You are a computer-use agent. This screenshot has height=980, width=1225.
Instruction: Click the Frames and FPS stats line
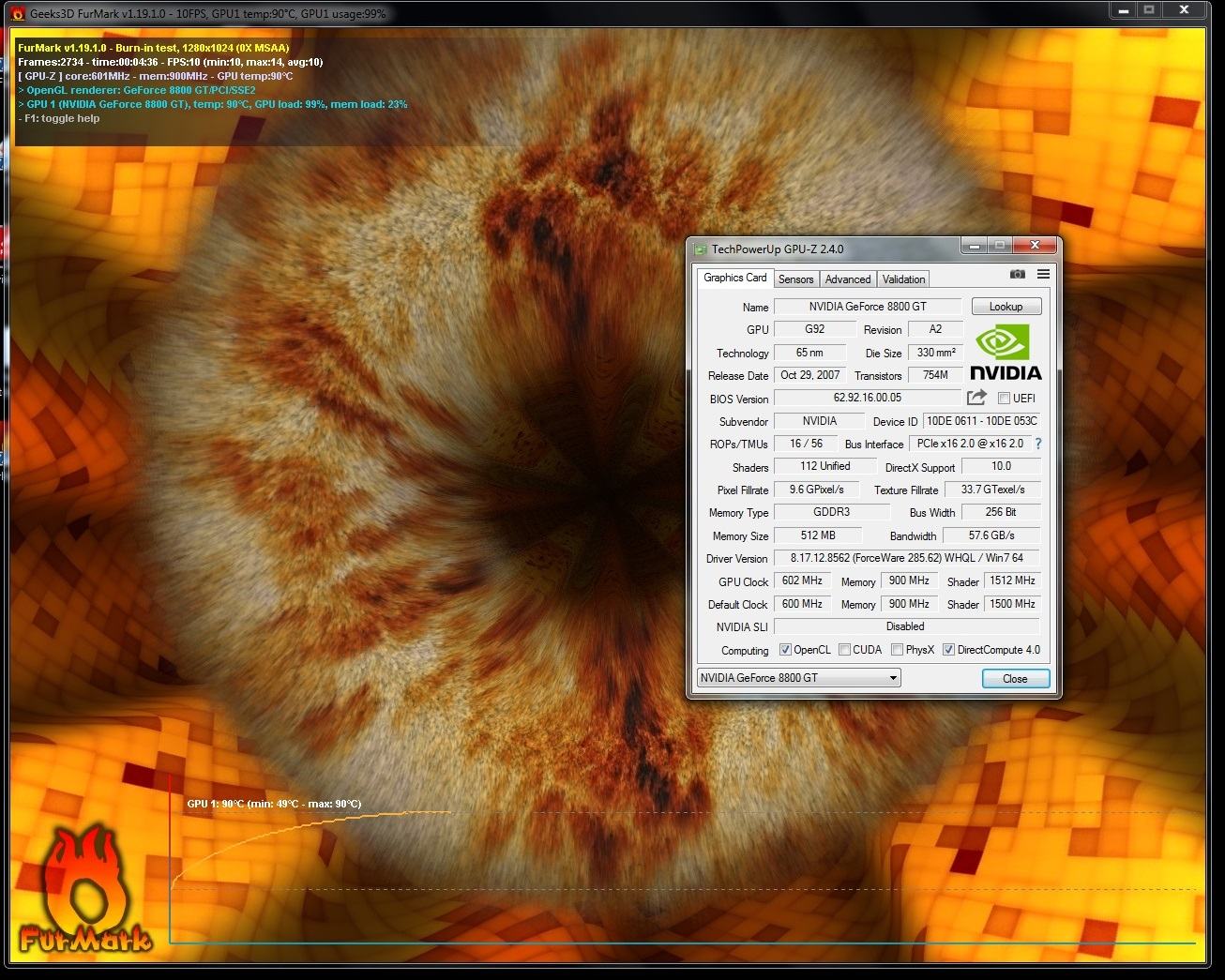171,62
